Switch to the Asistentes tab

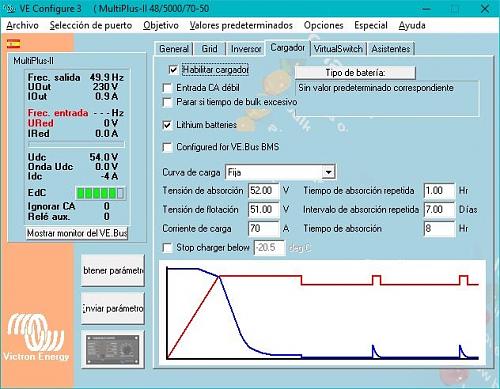[391, 49]
